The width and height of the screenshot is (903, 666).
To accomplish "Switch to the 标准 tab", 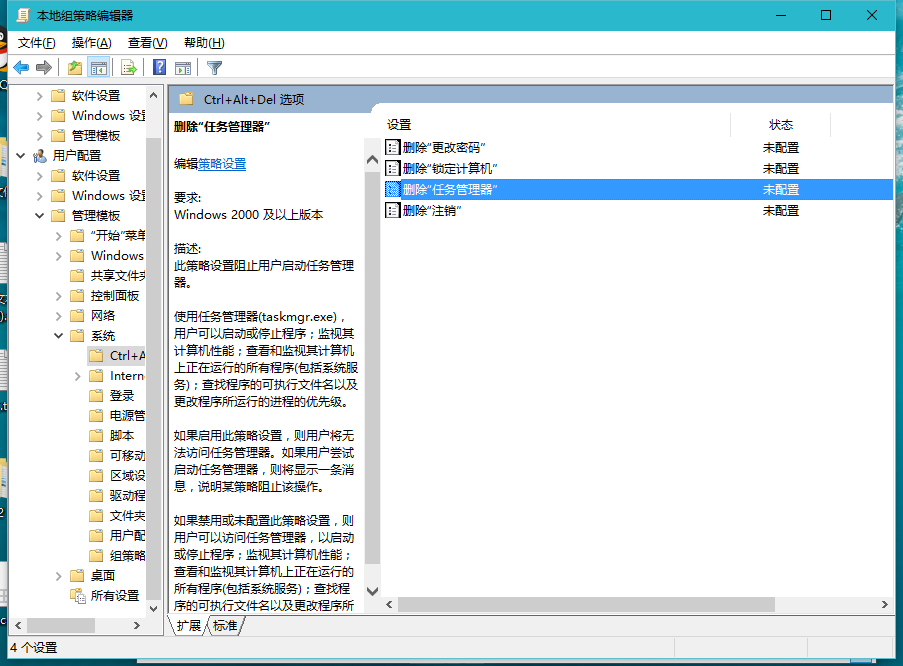I will [226, 625].
